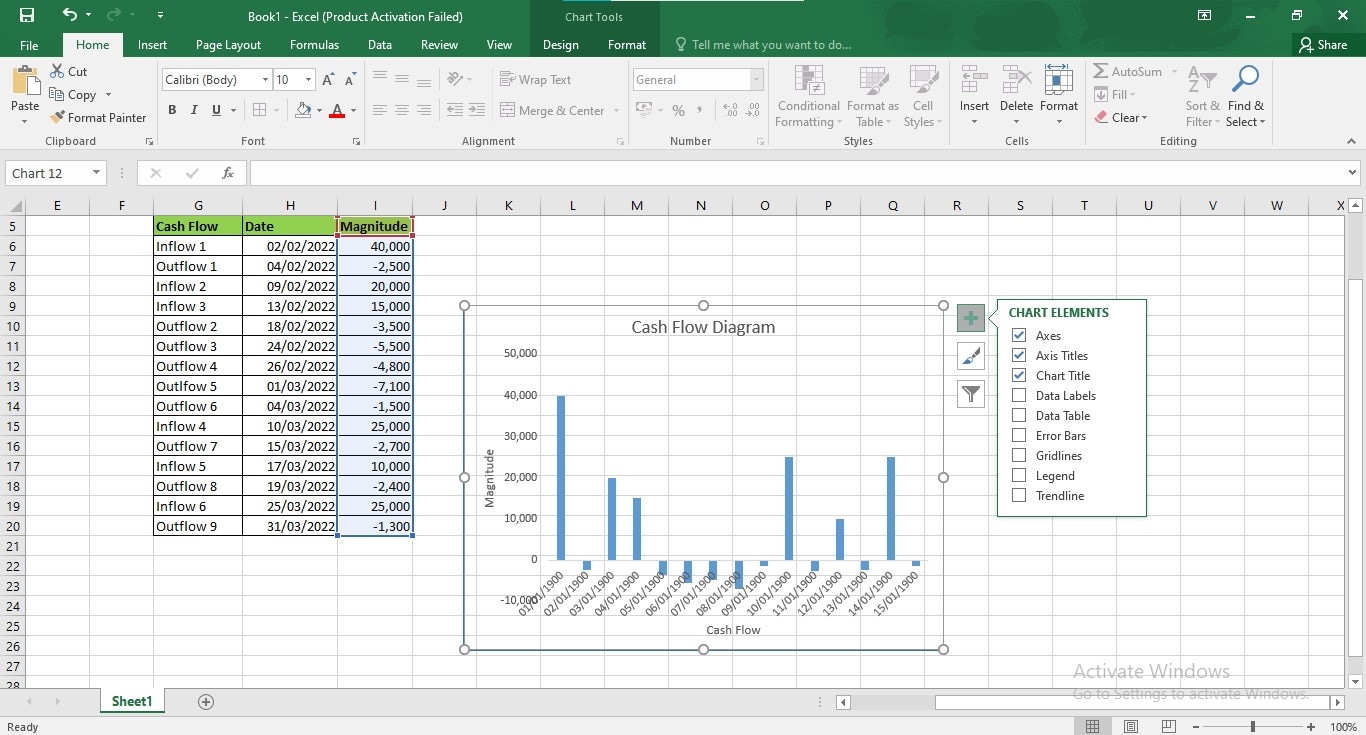The image size is (1366, 735).
Task: Switch to Normal view icon
Action: point(1093,726)
